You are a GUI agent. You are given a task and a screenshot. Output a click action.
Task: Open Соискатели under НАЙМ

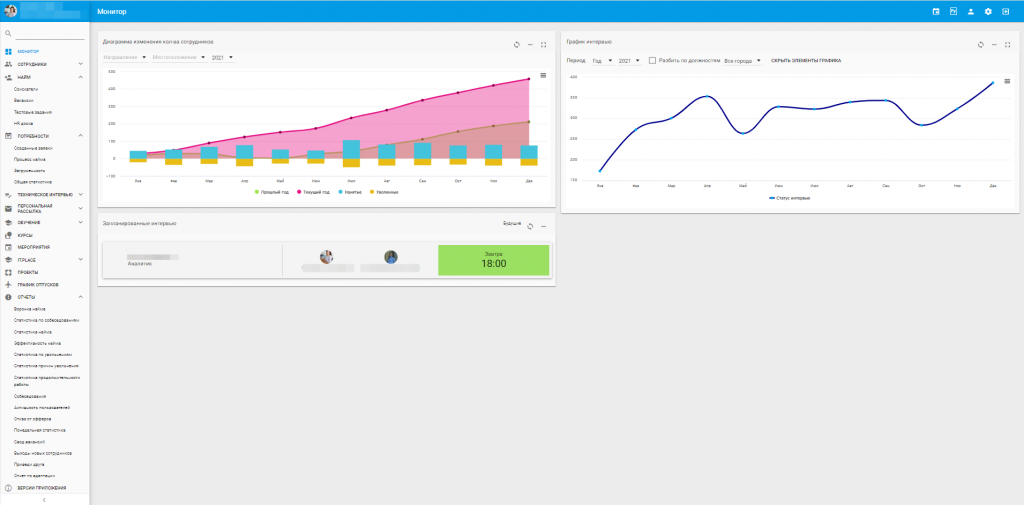tap(25, 89)
